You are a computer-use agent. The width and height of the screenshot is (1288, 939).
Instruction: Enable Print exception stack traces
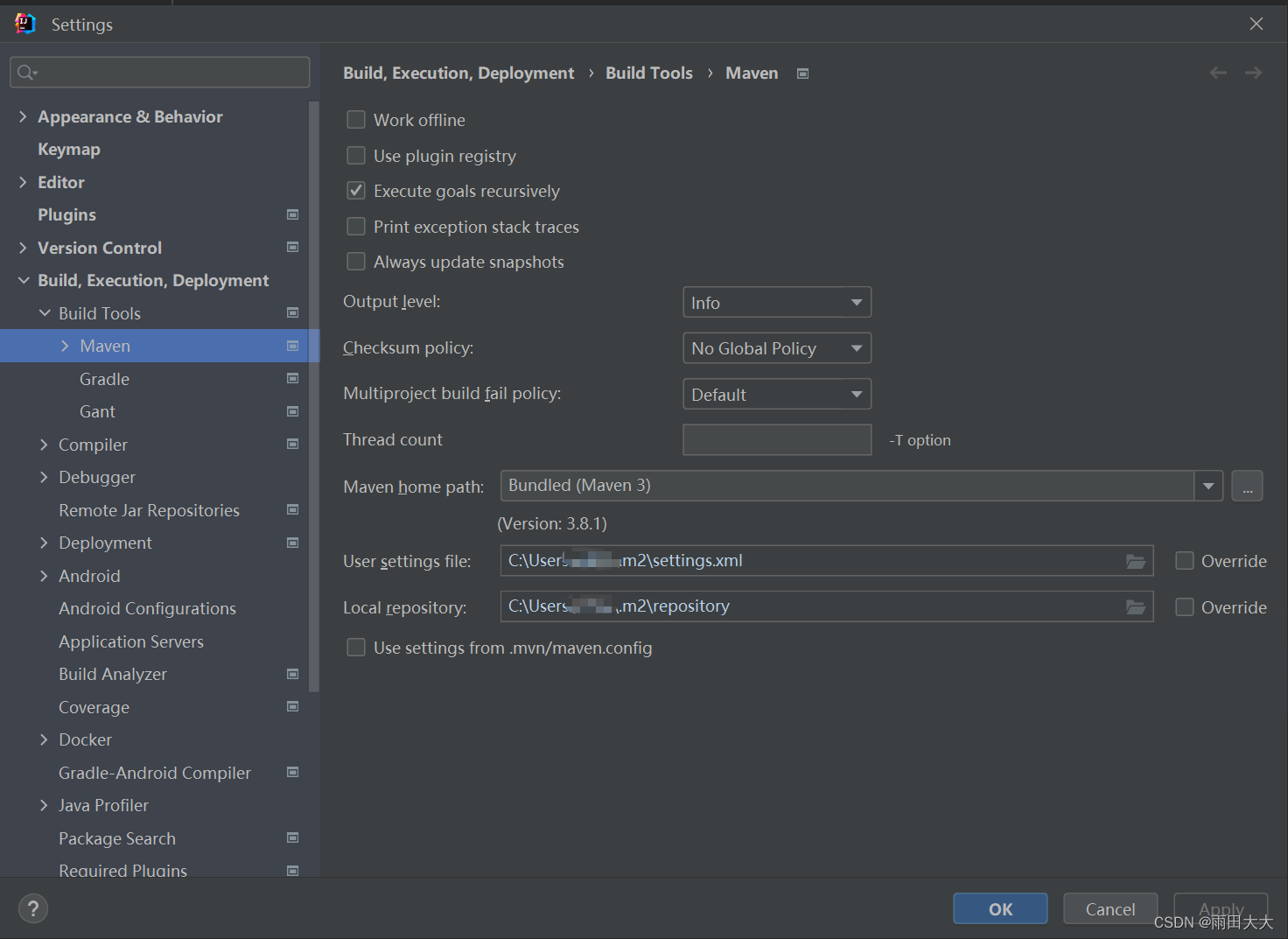[356, 227]
